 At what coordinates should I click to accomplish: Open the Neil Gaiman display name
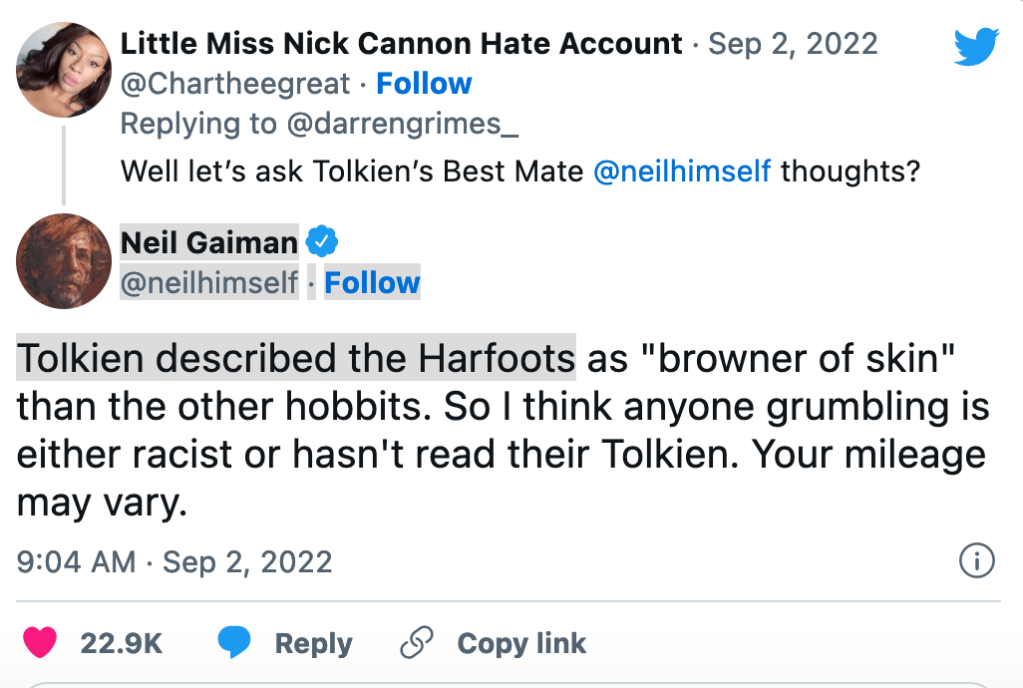[x=209, y=242]
